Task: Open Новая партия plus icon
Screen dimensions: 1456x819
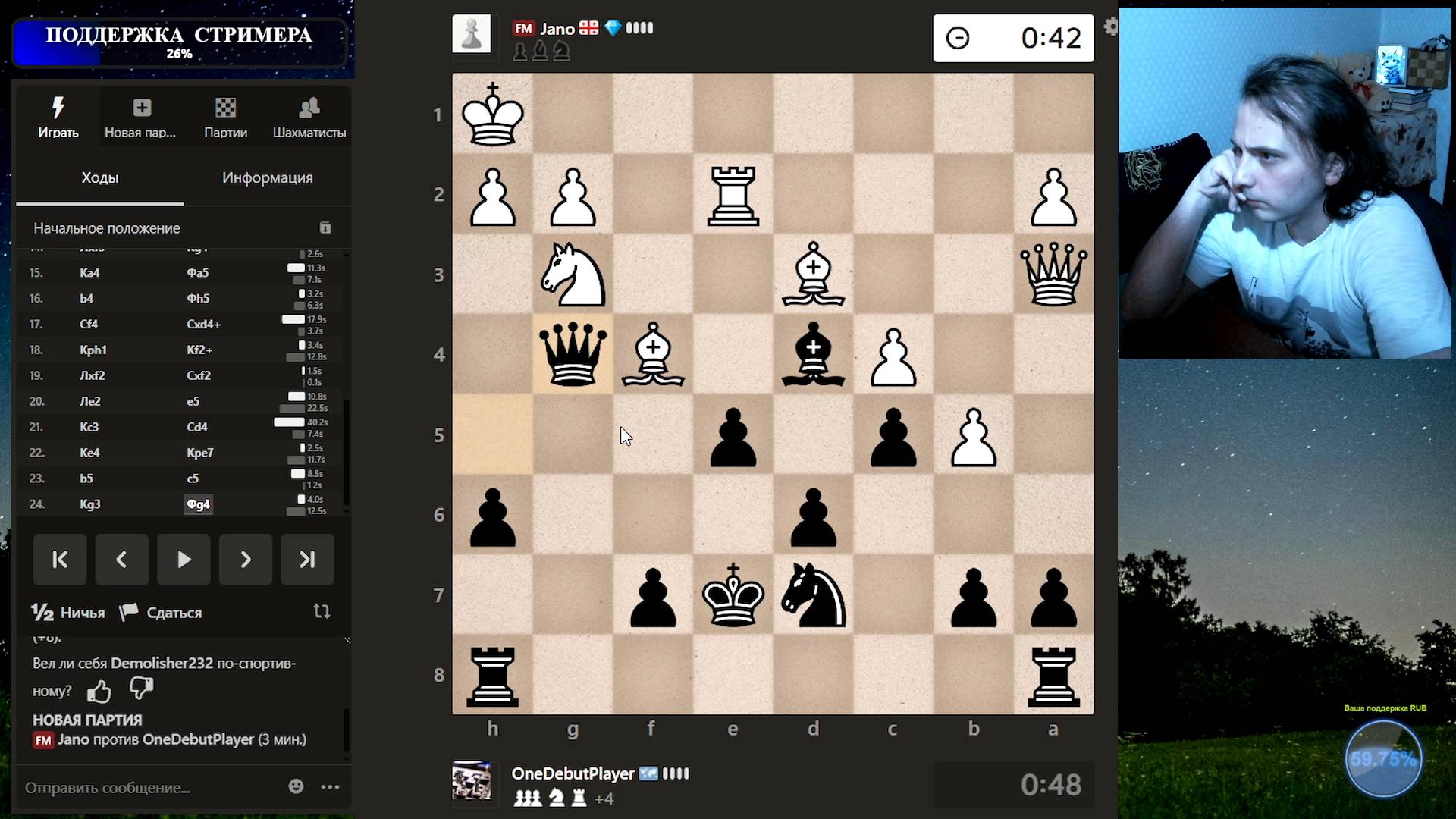Action: click(x=141, y=108)
